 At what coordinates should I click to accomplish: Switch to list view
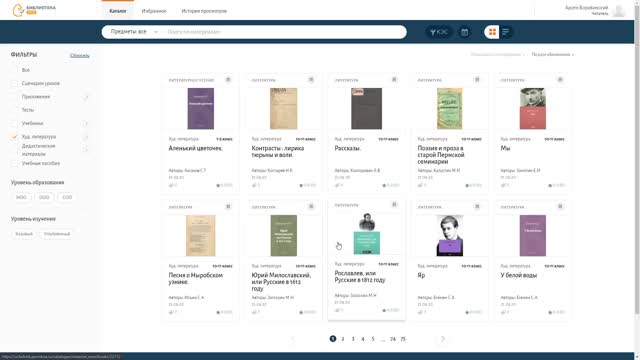pos(505,32)
